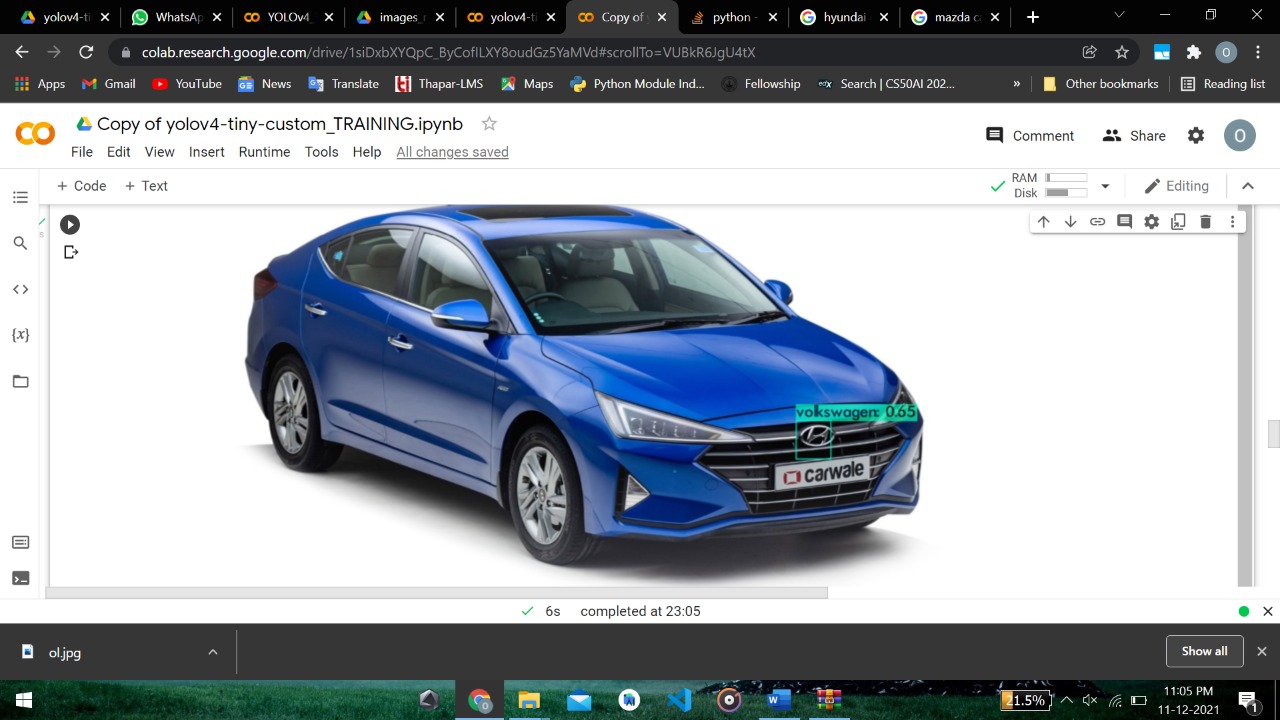
Task: Open the code snippets pane
Action: pos(20,289)
